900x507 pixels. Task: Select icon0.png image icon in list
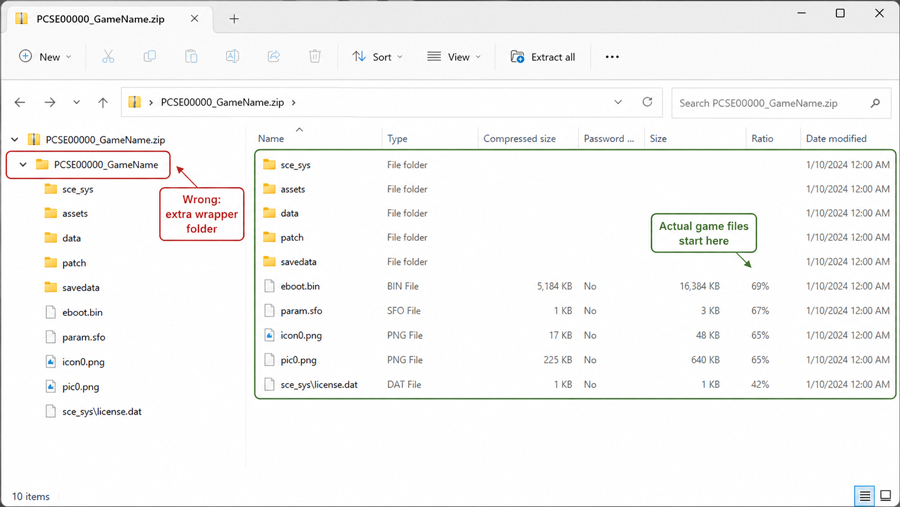pos(269,335)
